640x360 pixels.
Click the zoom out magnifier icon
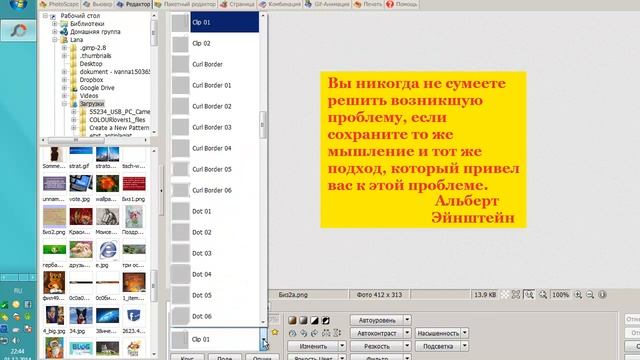(x=590, y=294)
